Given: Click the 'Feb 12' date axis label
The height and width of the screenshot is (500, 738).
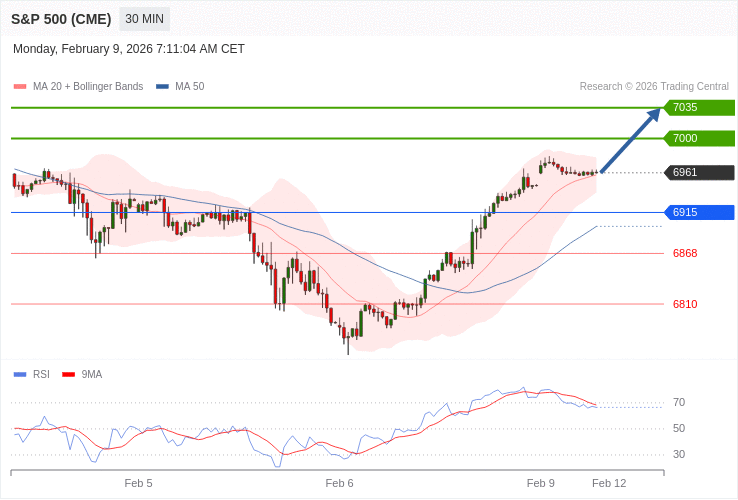Looking at the screenshot, I should (609, 484).
